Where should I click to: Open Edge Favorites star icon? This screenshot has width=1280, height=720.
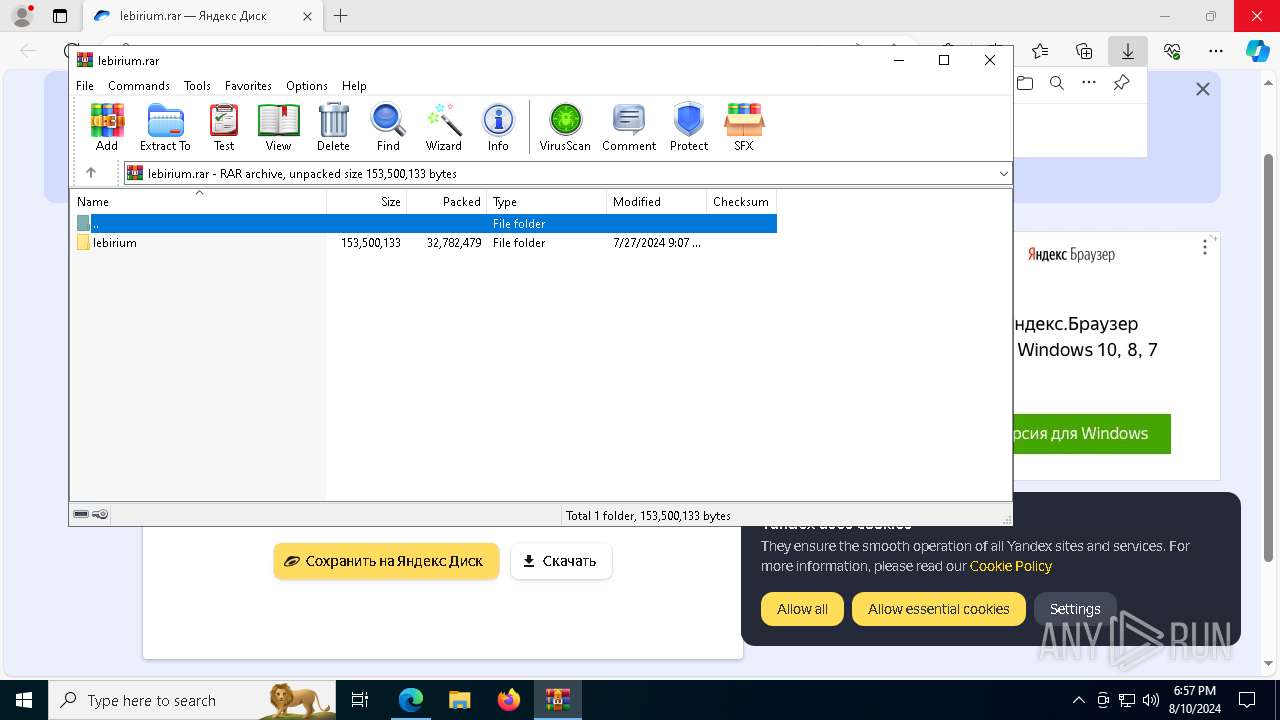coord(1040,51)
